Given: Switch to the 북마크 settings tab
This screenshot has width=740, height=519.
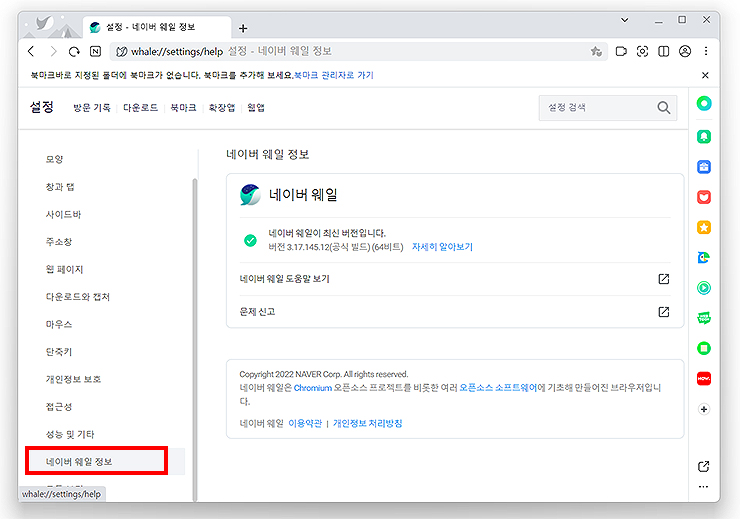Looking at the screenshot, I should point(183,108).
